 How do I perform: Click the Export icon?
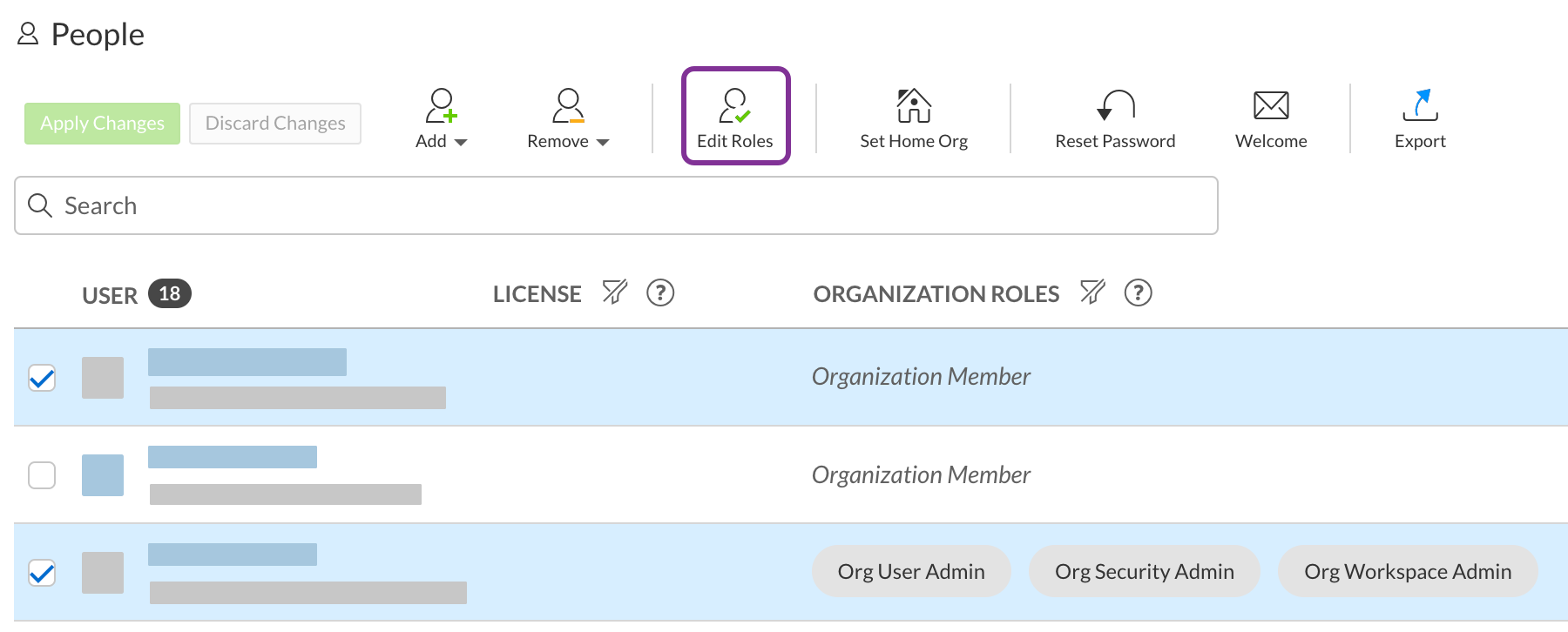[1420, 105]
